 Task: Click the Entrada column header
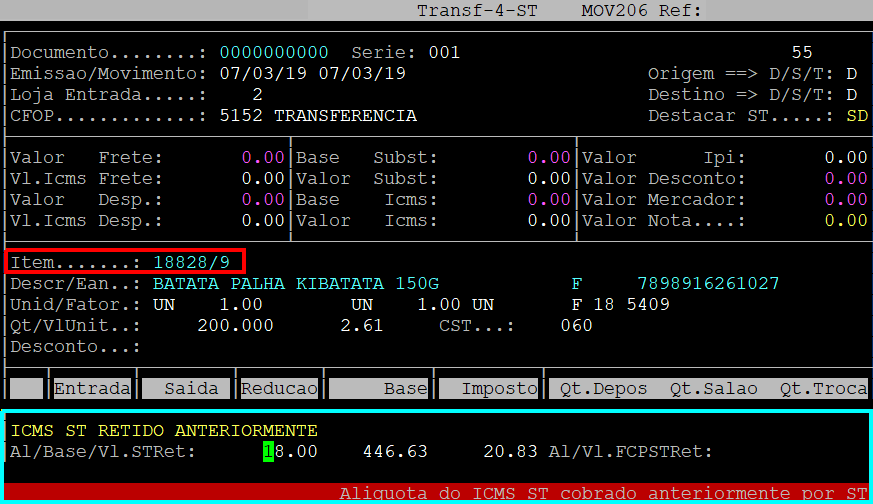click(x=92, y=388)
